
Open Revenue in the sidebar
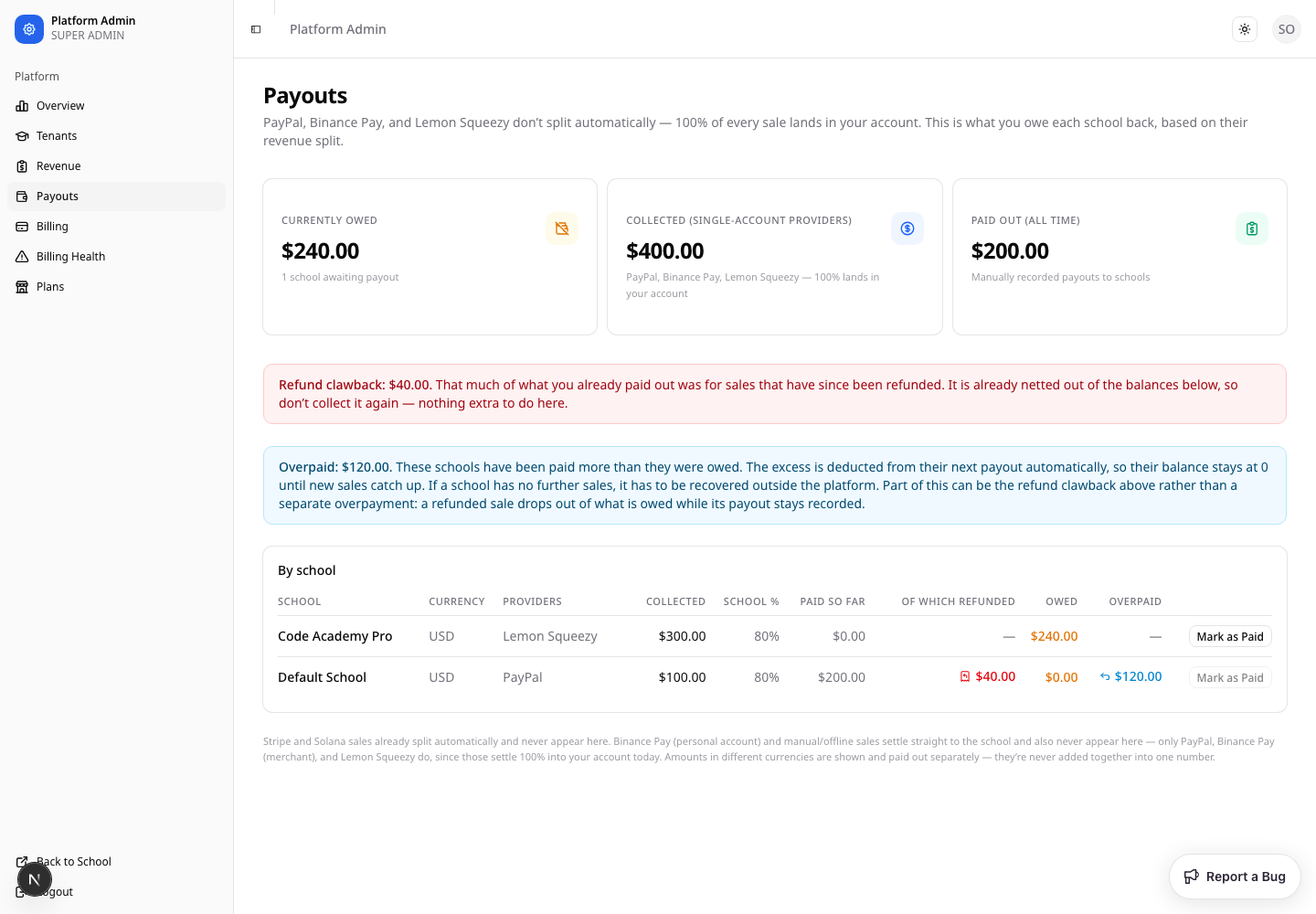116,166
